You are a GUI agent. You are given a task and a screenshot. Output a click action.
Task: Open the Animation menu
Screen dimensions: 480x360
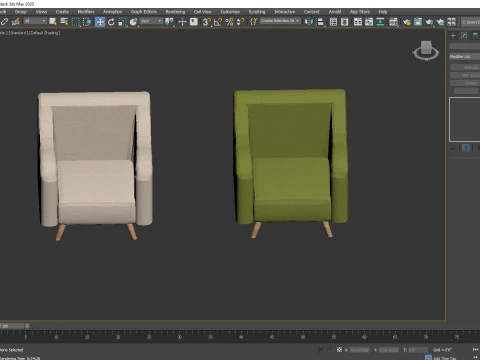pos(112,12)
